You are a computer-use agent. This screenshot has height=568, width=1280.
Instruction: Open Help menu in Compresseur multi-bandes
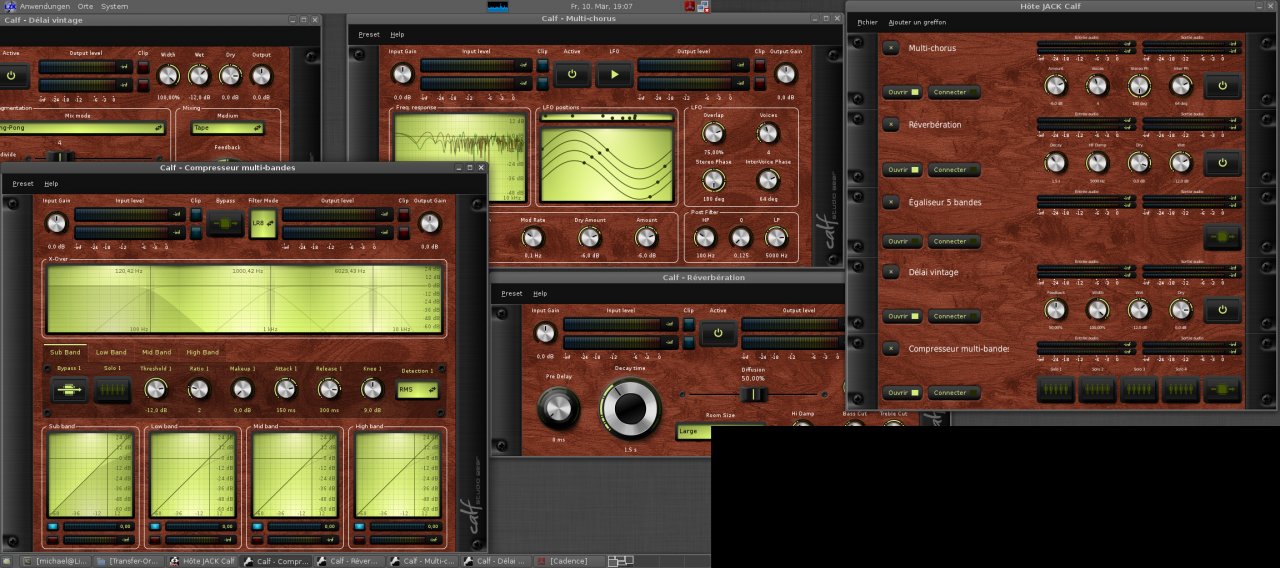pyautogui.click(x=51, y=183)
